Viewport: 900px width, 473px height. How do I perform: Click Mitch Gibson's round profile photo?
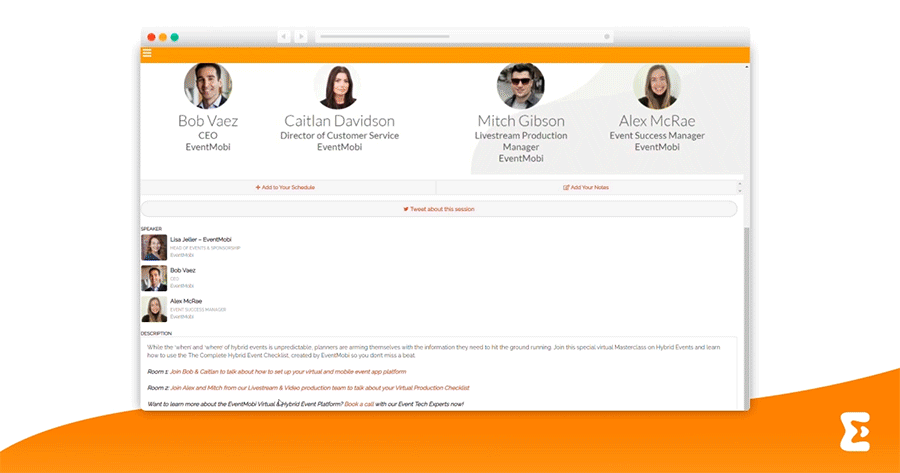click(x=521, y=86)
